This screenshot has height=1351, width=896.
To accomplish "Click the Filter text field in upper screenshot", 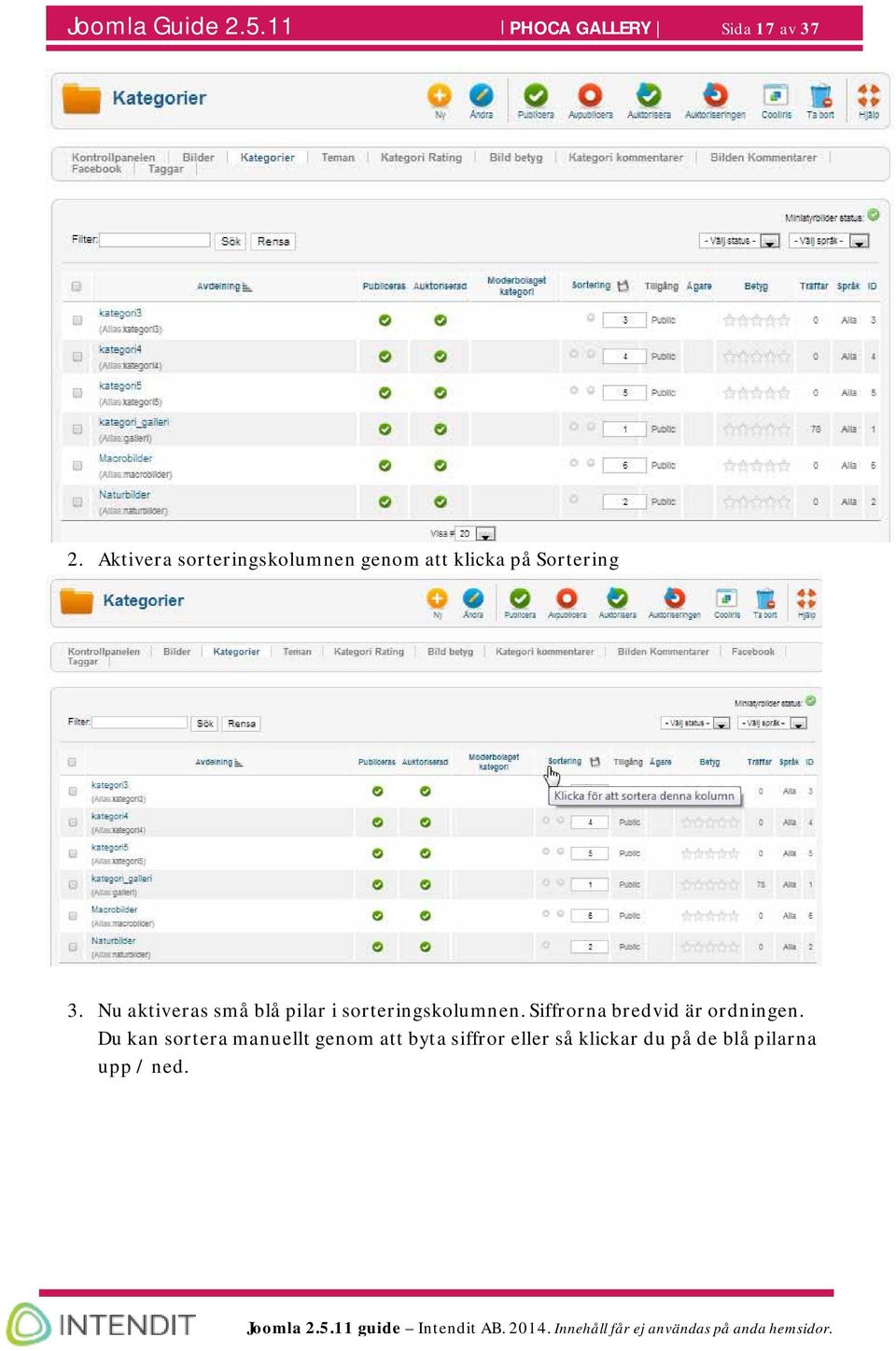I will 155,240.
